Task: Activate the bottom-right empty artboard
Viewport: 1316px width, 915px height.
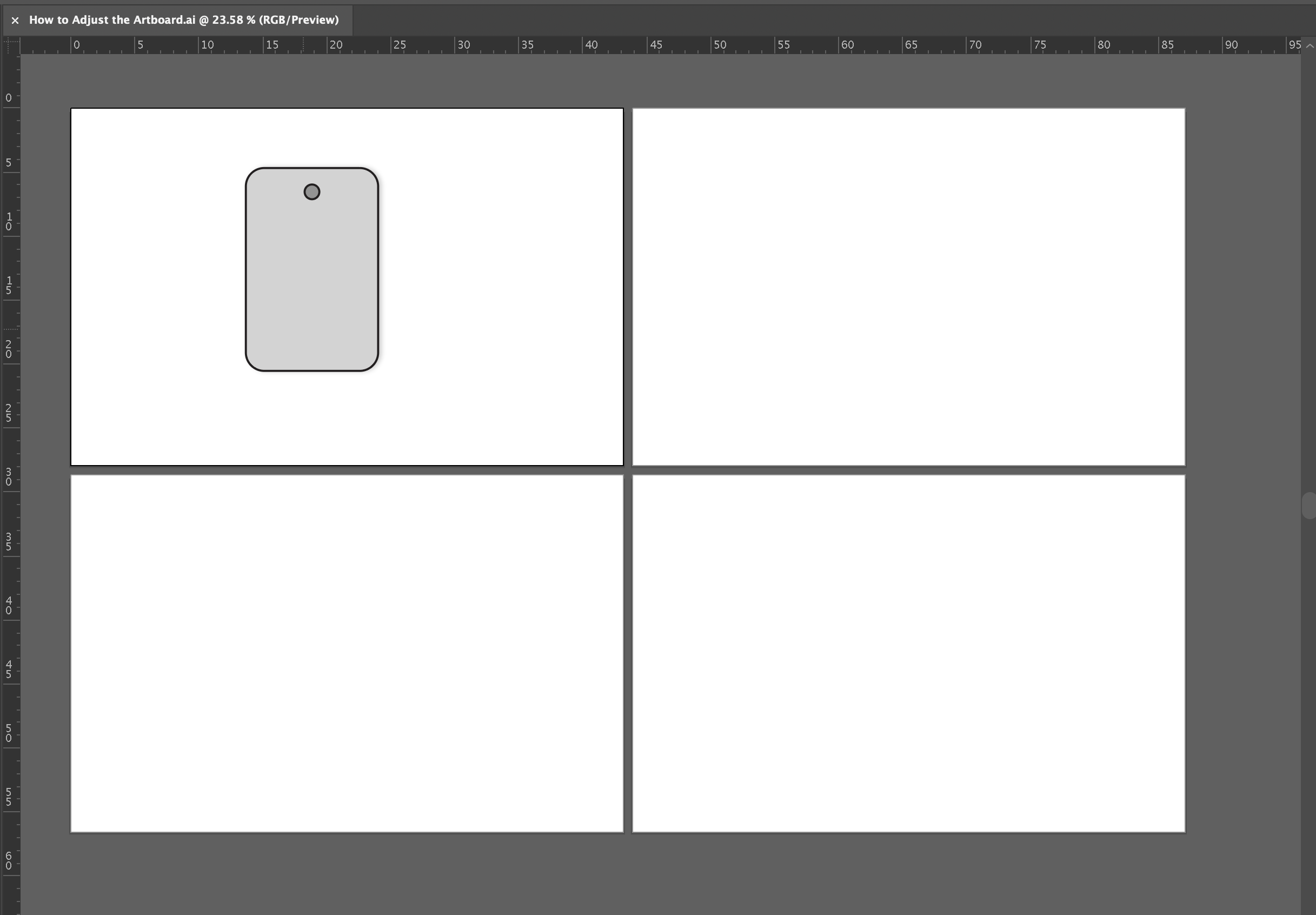Action: pyautogui.click(x=908, y=654)
